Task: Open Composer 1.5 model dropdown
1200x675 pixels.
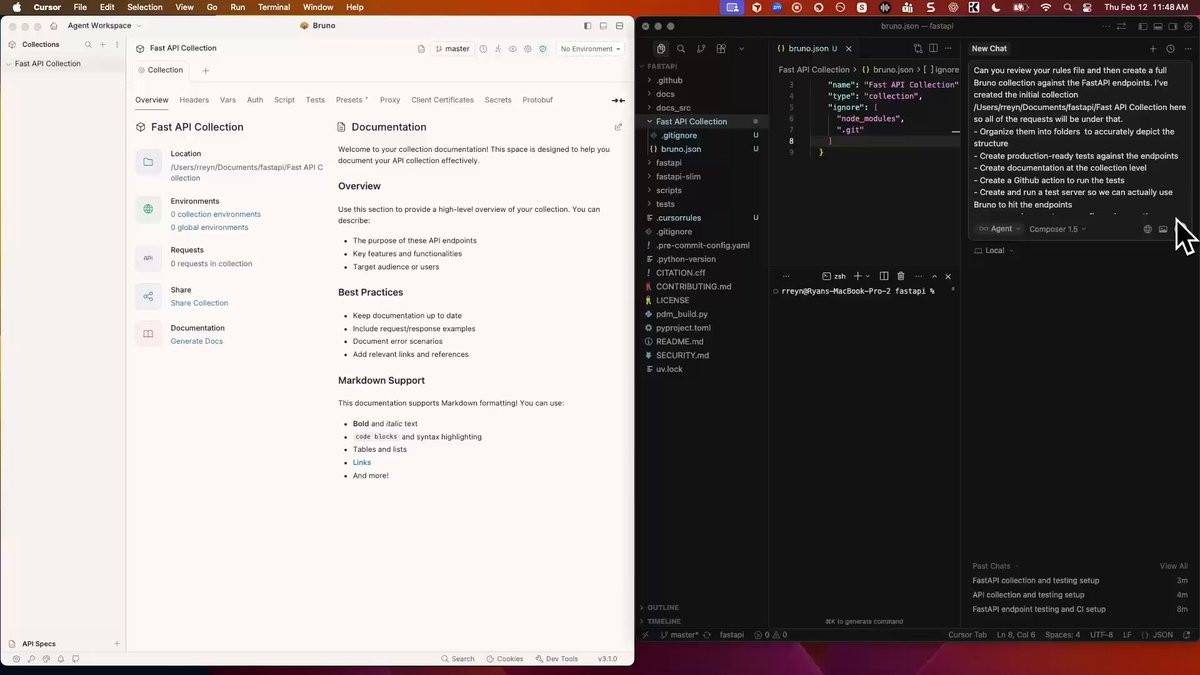Action: coord(1058,229)
